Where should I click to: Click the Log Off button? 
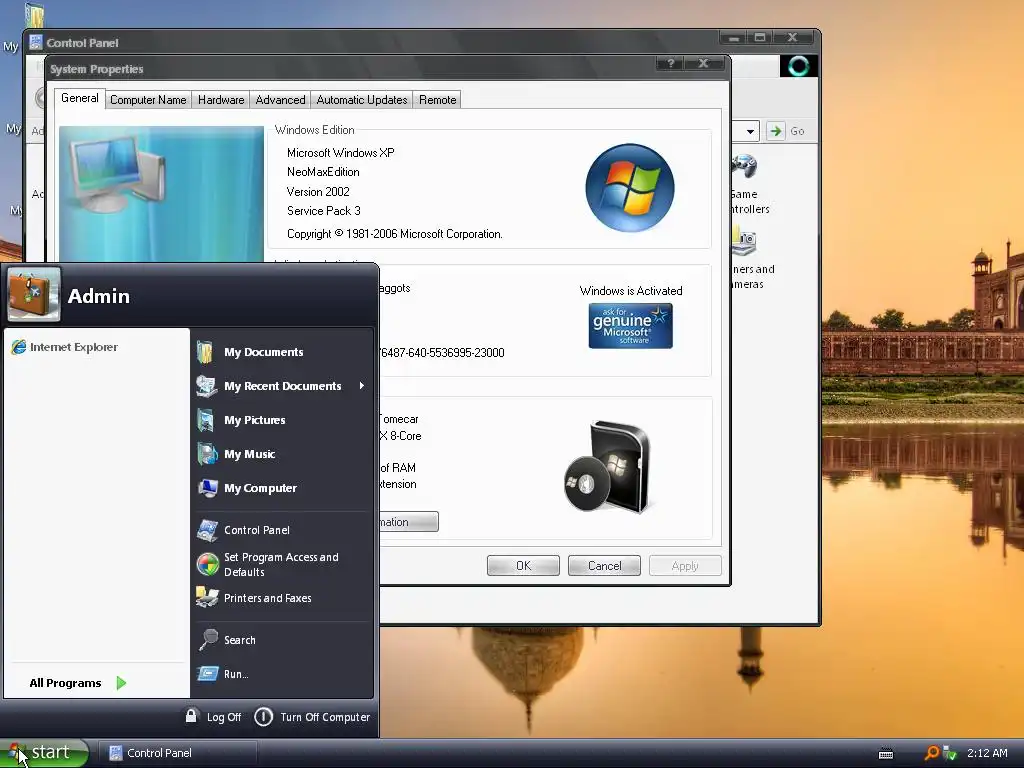coord(214,717)
